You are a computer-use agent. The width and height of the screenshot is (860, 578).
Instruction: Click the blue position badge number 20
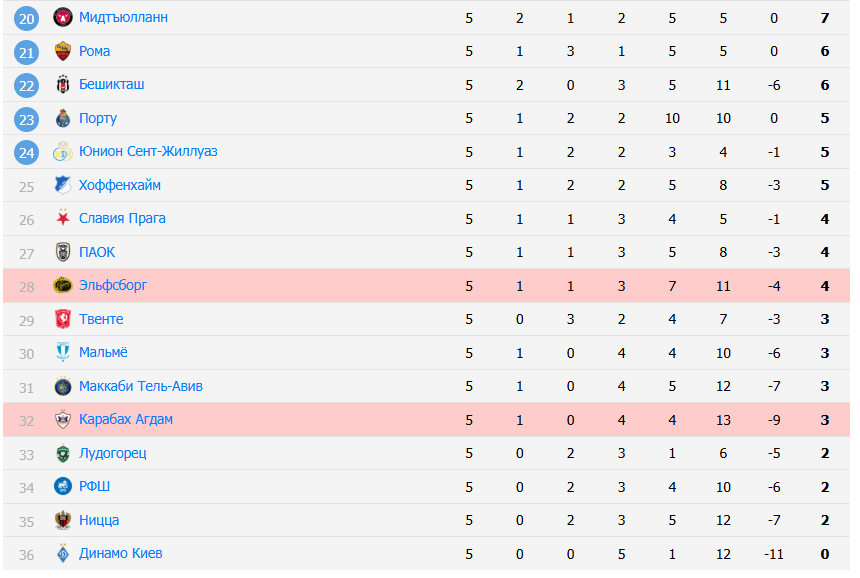coord(27,17)
